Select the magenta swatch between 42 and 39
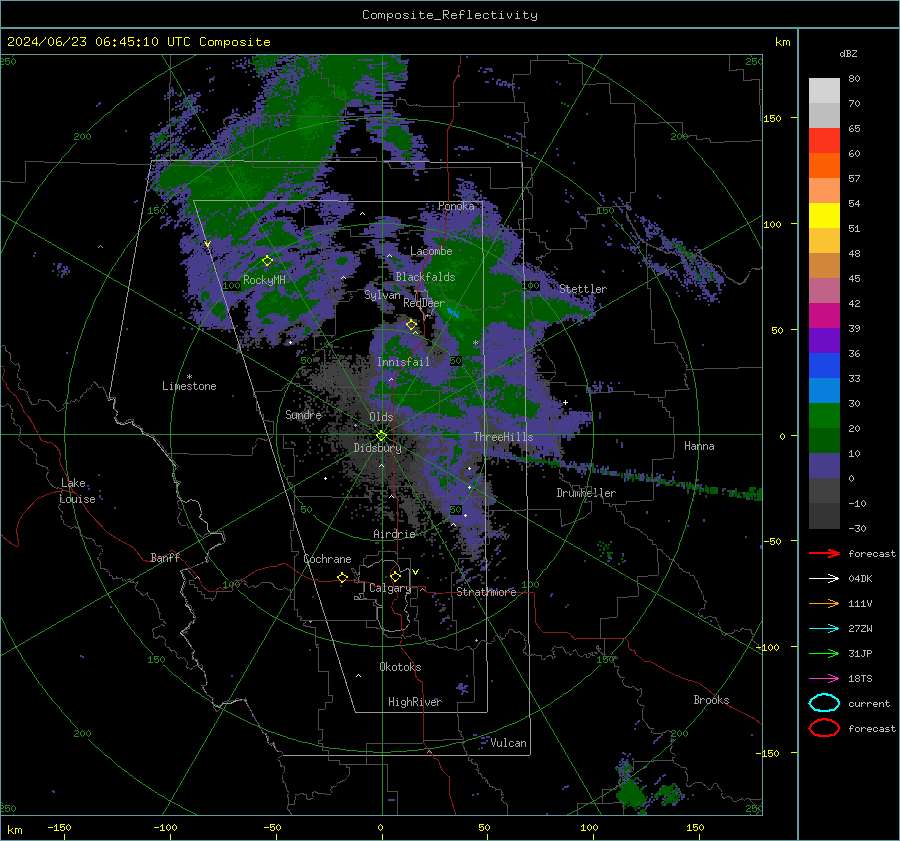This screenshot has width=900, height=841. 824,315
